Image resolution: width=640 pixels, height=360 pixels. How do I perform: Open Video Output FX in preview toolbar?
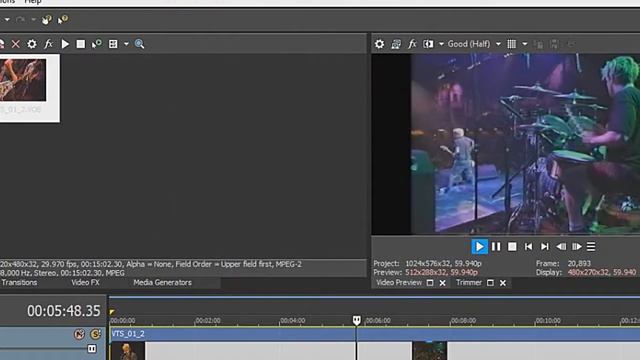tap(412, 44)
